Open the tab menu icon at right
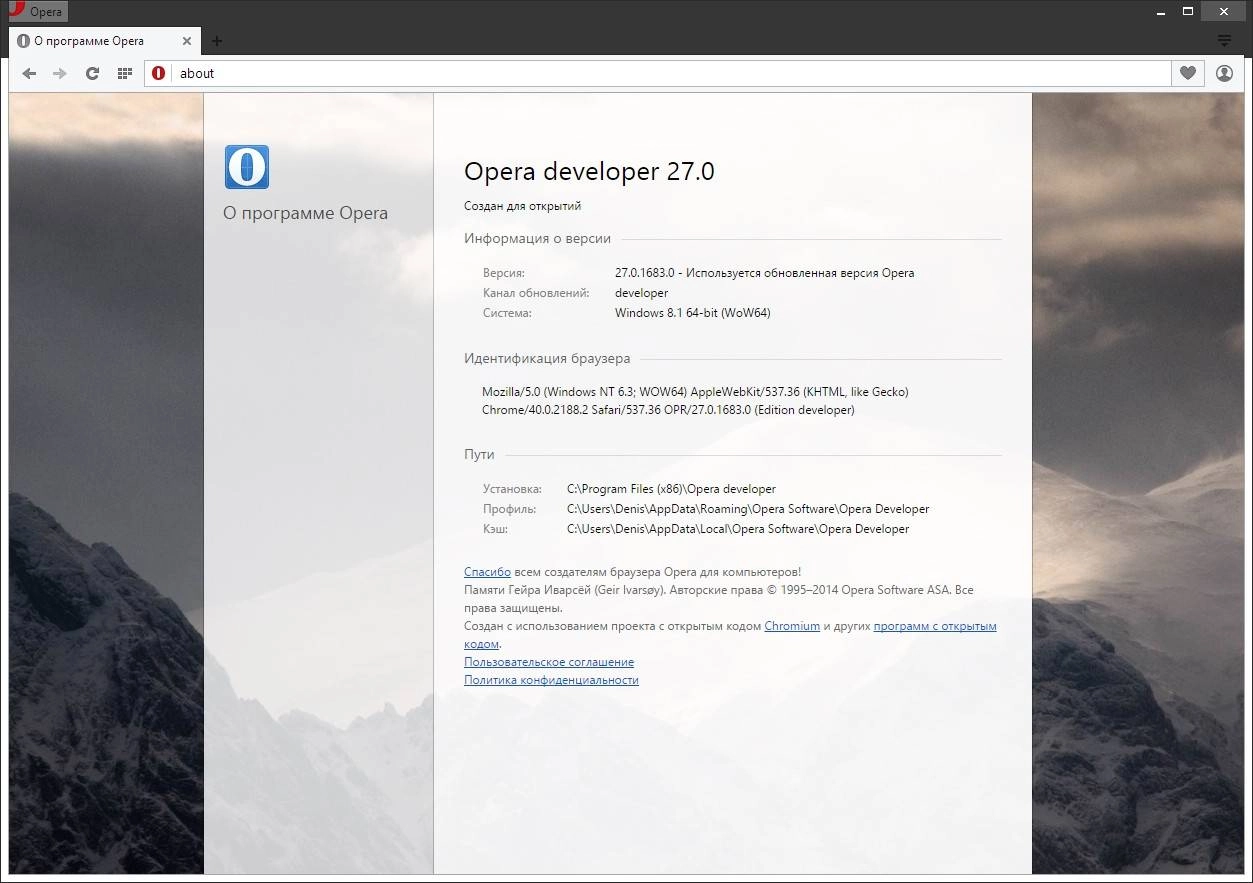The height and width of the screenshot is (883, 1253). click(x=1224, y=41)
